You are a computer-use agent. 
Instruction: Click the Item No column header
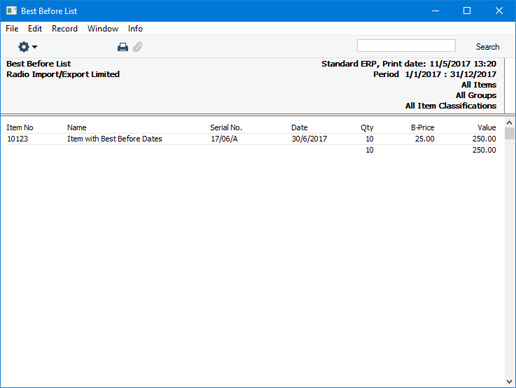(20, 127)
